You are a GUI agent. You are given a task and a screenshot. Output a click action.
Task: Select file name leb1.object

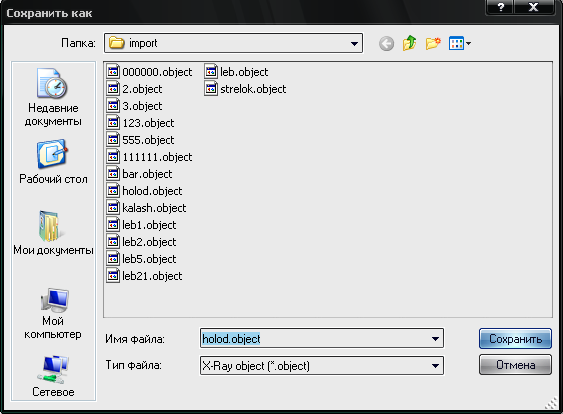point(149,225)
